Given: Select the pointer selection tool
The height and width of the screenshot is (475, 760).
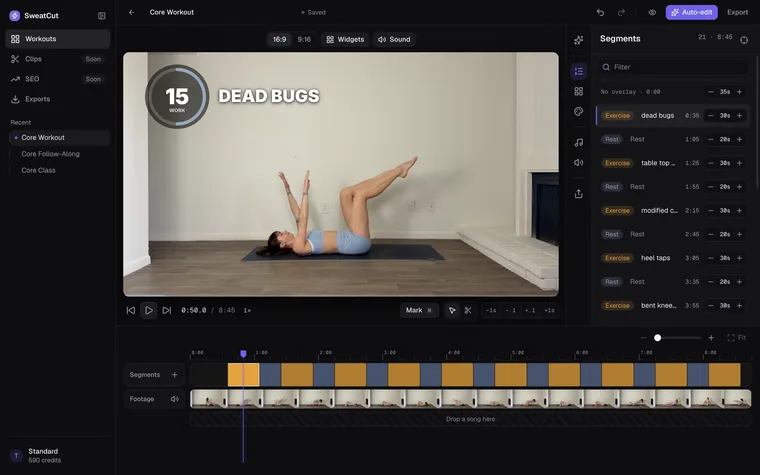Looking at the screenshot, I should click(452, 311).
